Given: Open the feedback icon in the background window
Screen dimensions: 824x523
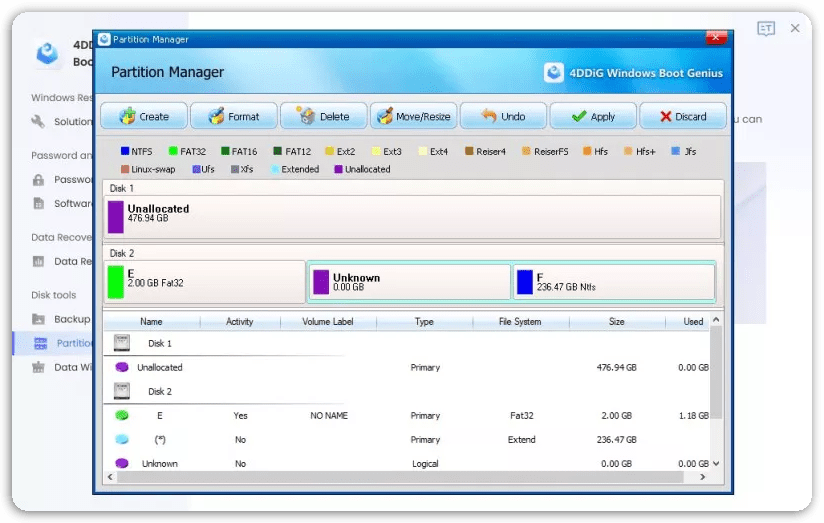Looking at the screenshot, I should tap(766, 28).
